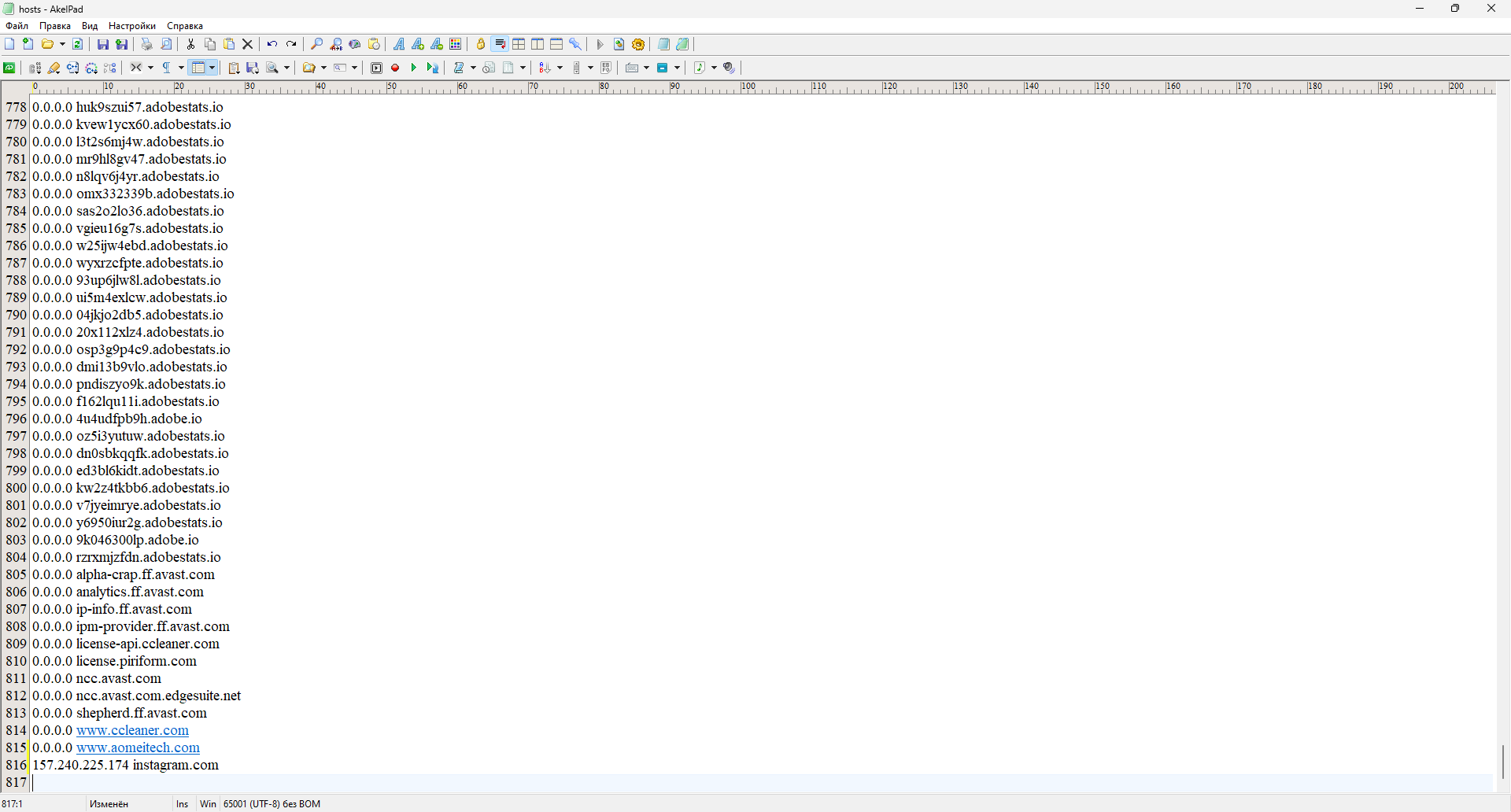Image resolution: width=1511 pixels, height=812 pixels.
Task: Open the dropdown next to paragraph mark icon
Action: coord(180,68)
